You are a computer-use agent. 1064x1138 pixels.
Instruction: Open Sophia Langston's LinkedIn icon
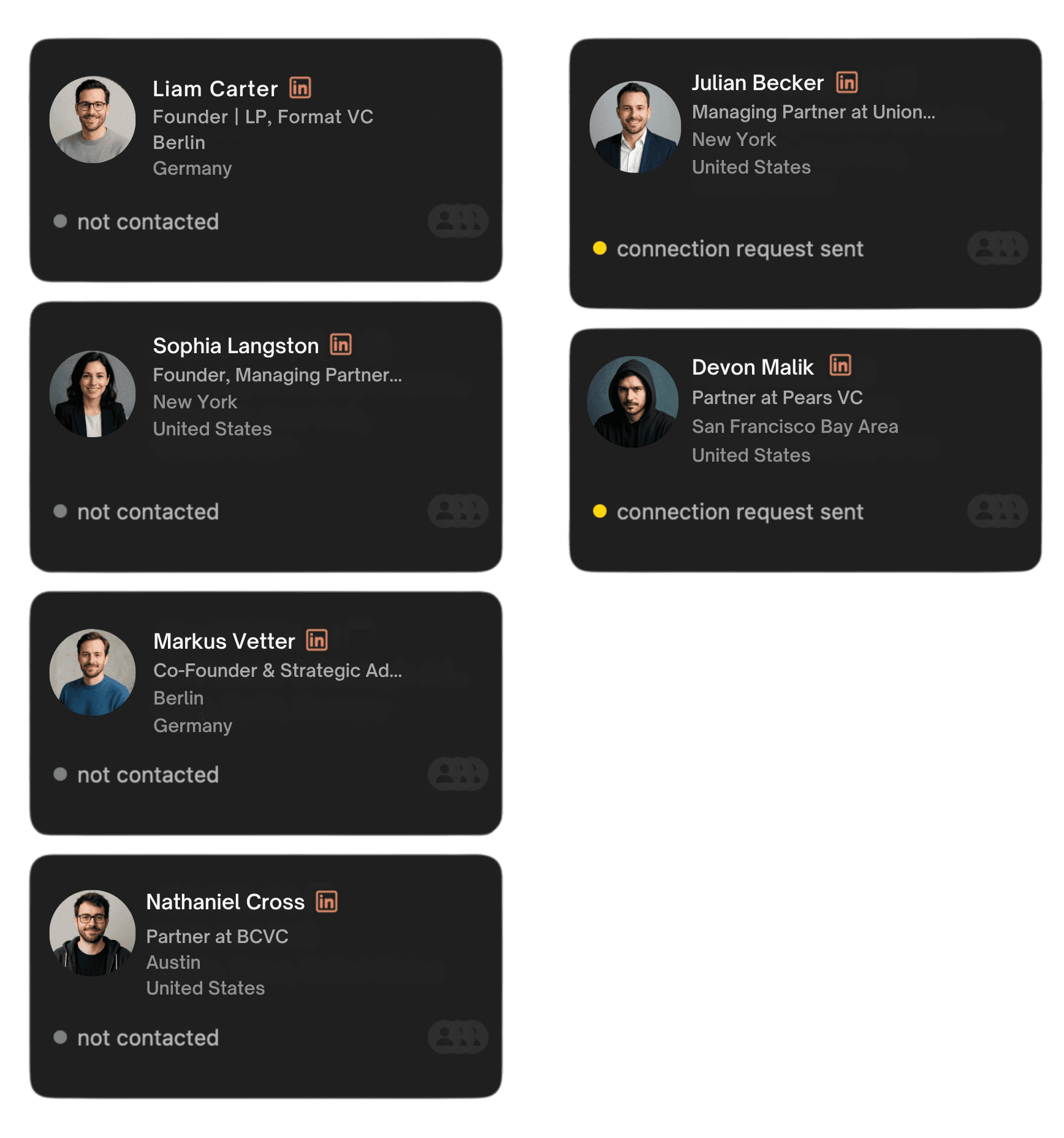[x=341, y=345]
